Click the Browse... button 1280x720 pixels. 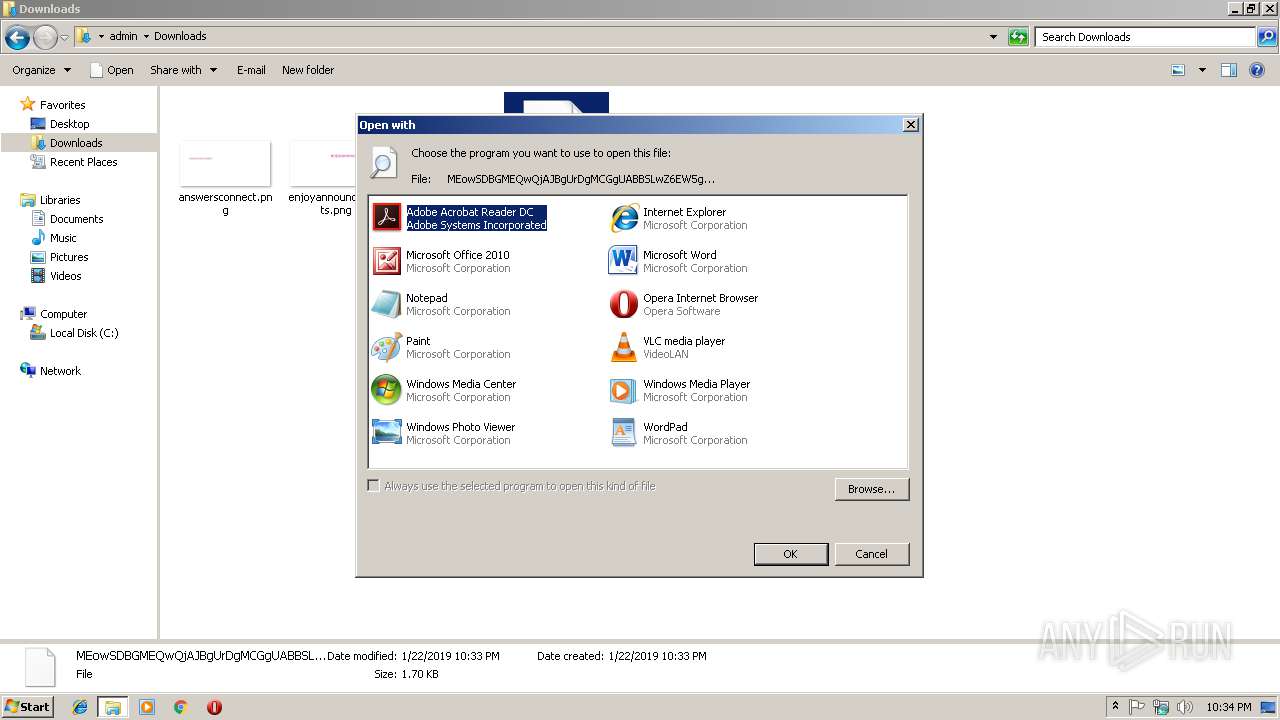[871, 489]
